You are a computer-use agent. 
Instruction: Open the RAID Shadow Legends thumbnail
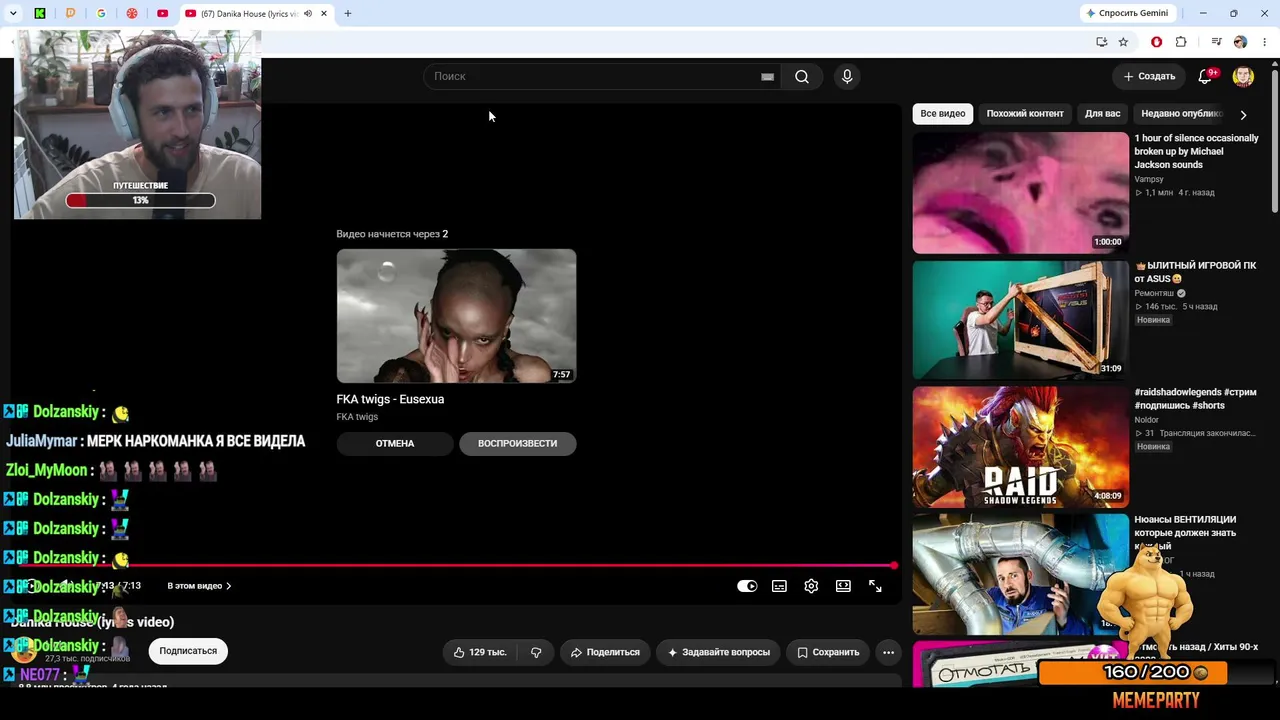tap(1020, 447)
